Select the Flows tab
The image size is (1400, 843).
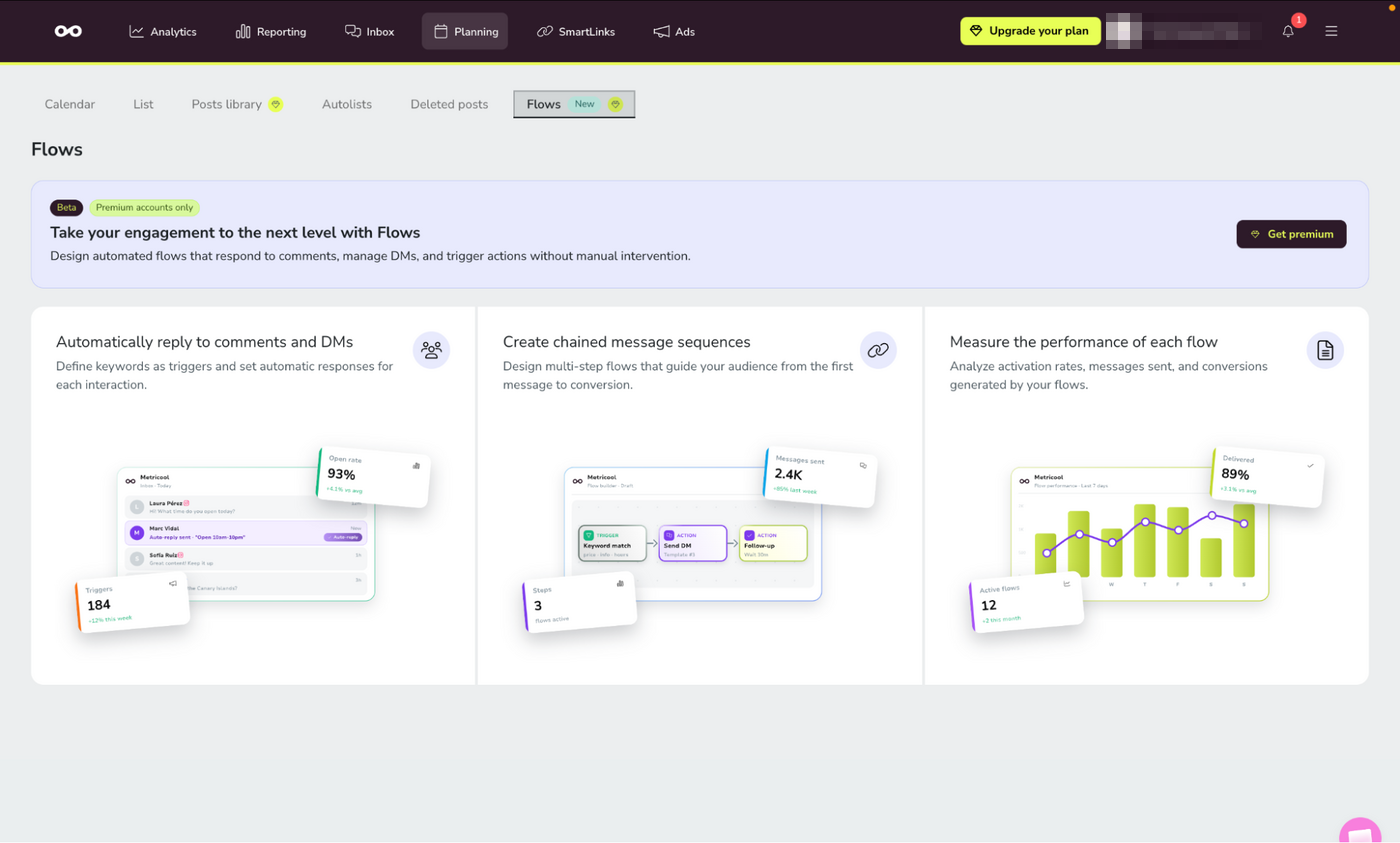coord(574,104)
